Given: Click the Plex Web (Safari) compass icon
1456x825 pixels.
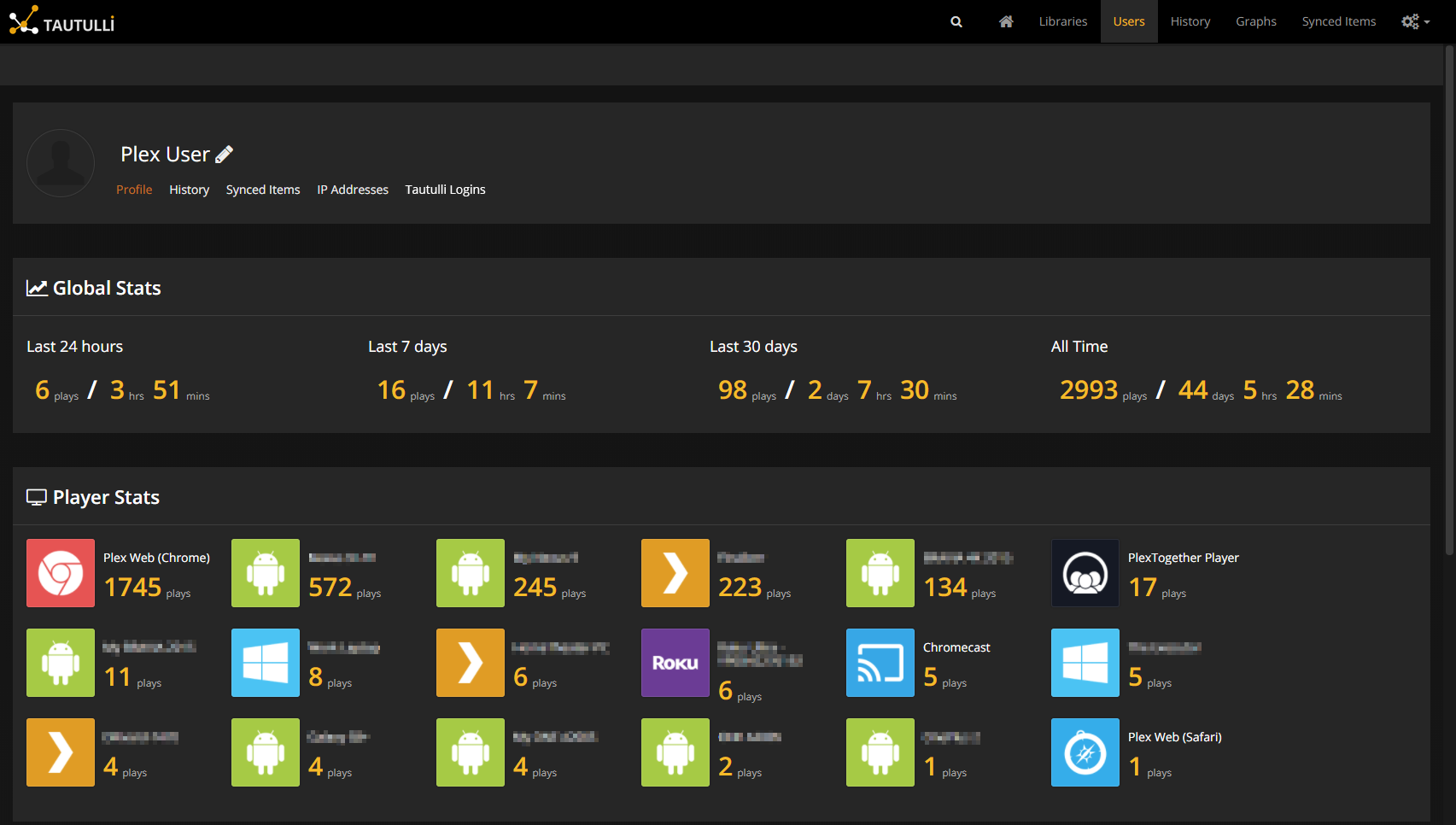Looking at the screenshot, I should tap(1085, 752).
